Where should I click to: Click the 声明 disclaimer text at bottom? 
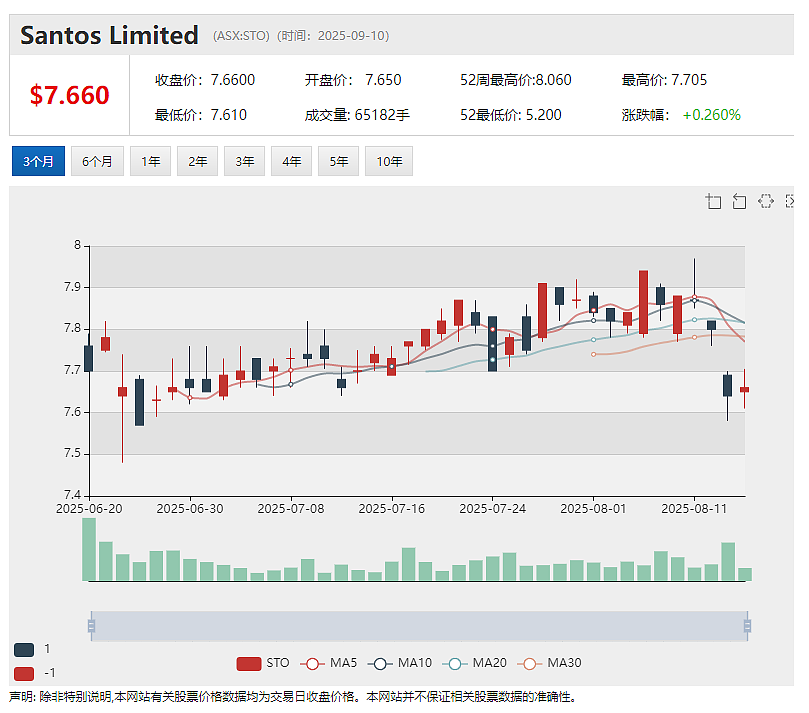coord(293,697)
